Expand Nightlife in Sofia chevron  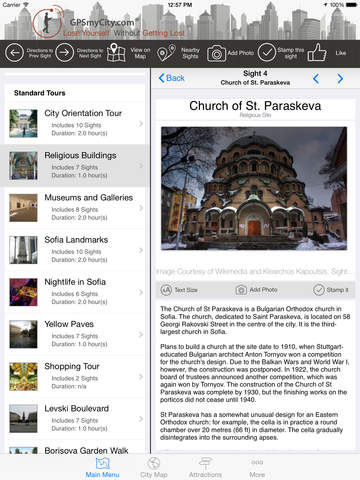pos(141,292)
